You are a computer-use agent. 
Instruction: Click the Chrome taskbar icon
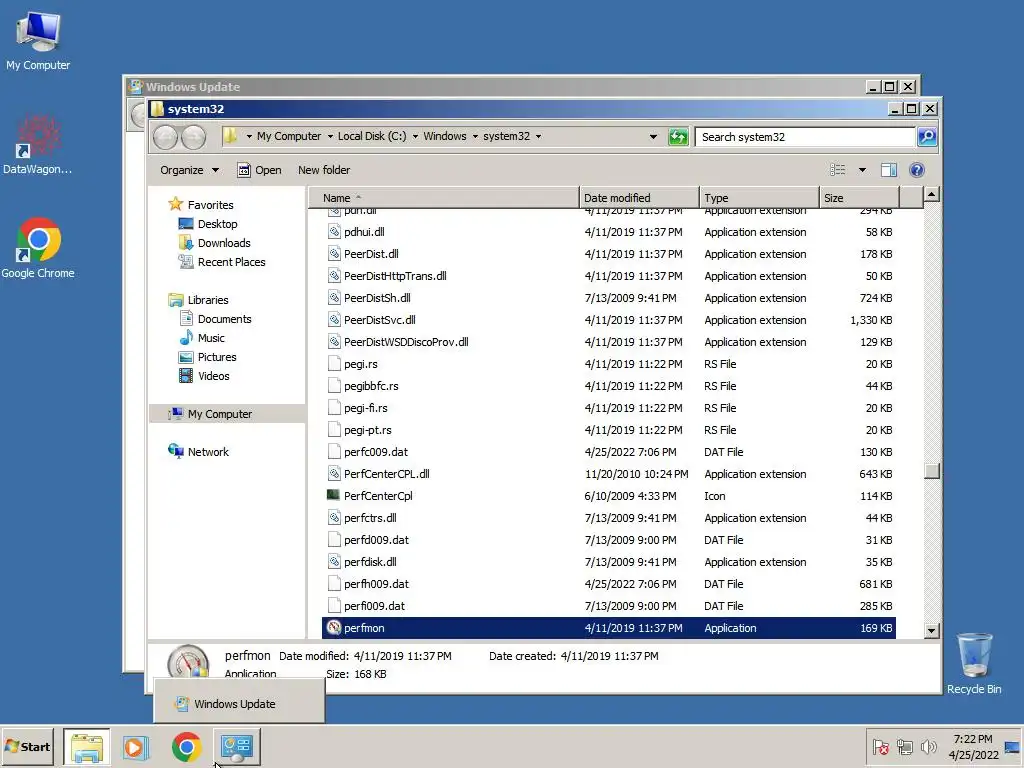coord(186,746)
